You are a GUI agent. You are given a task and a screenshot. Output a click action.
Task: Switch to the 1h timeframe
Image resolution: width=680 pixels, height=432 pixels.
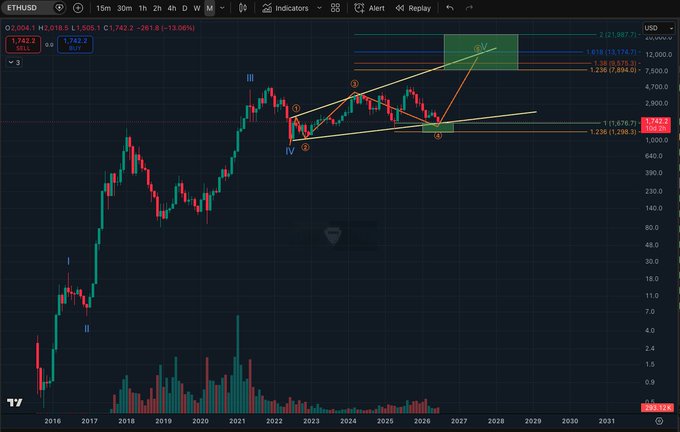pyautogui.click(x=143, y=8)
